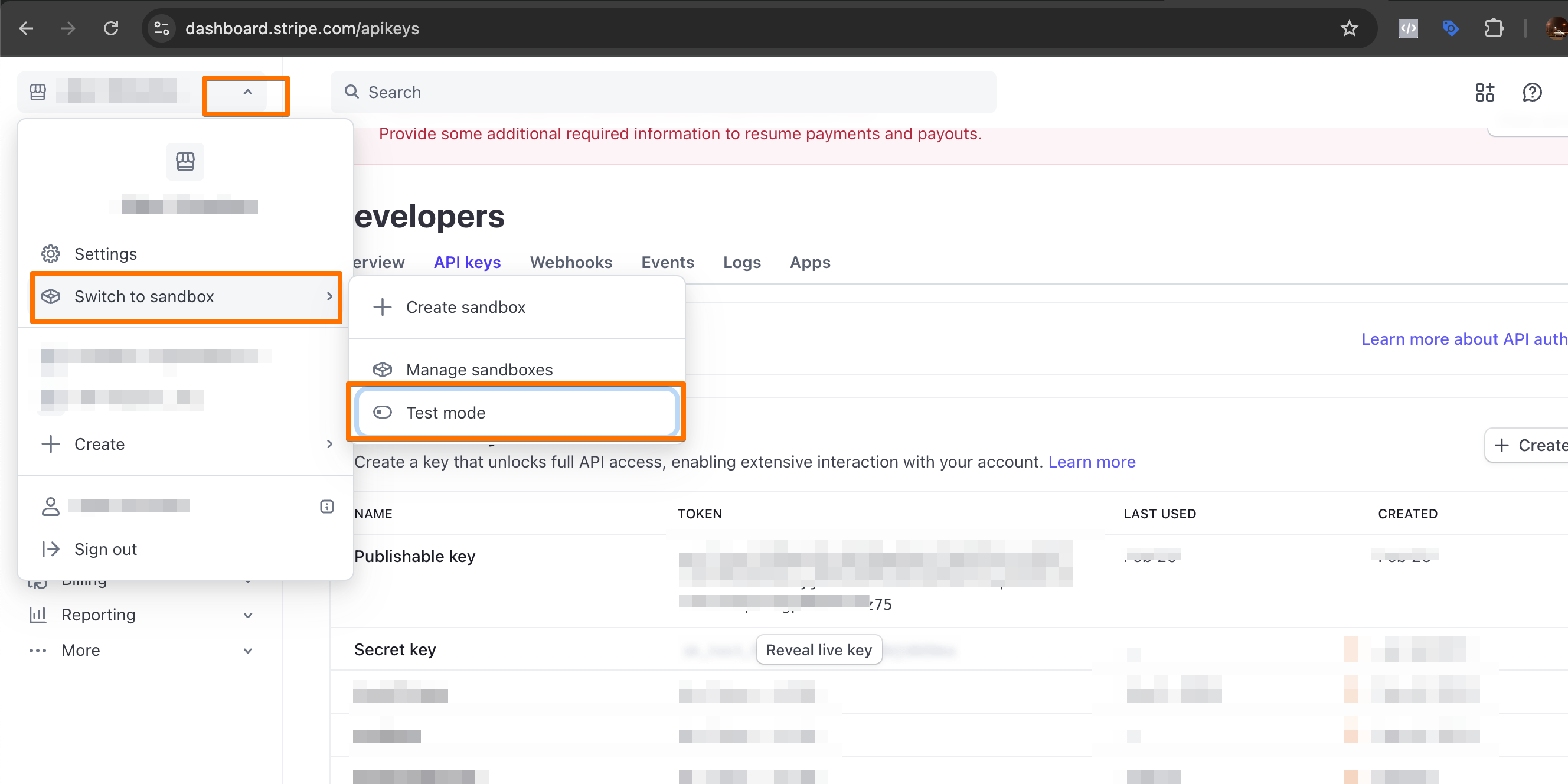Viewport: 1568px width, 784px height.
Task: Click the red additional required information banner text
Action: tap(680, 134)
